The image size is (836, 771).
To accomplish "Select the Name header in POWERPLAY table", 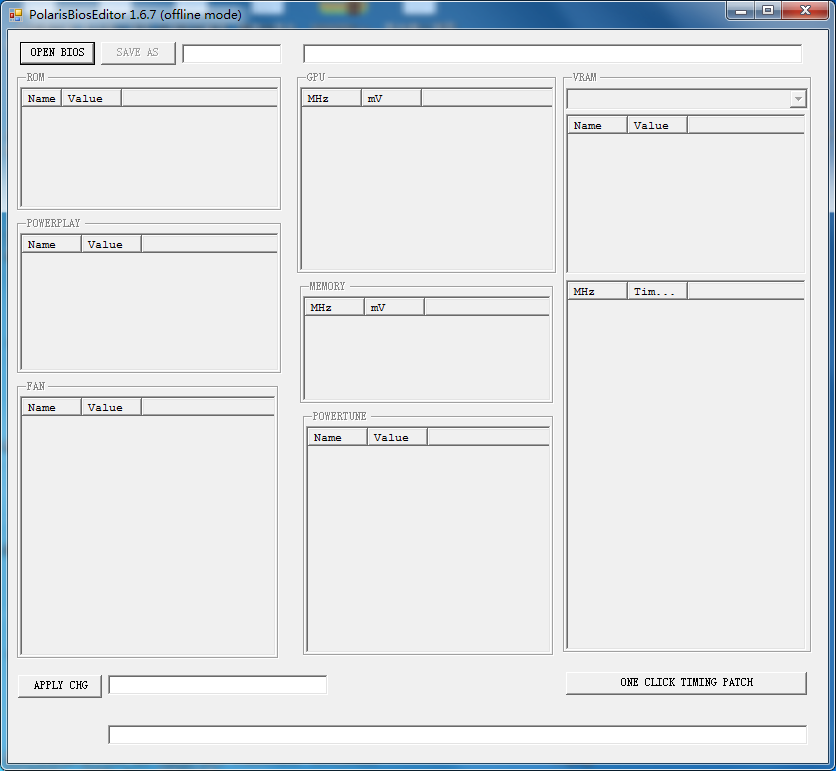I will pos(52,244).
